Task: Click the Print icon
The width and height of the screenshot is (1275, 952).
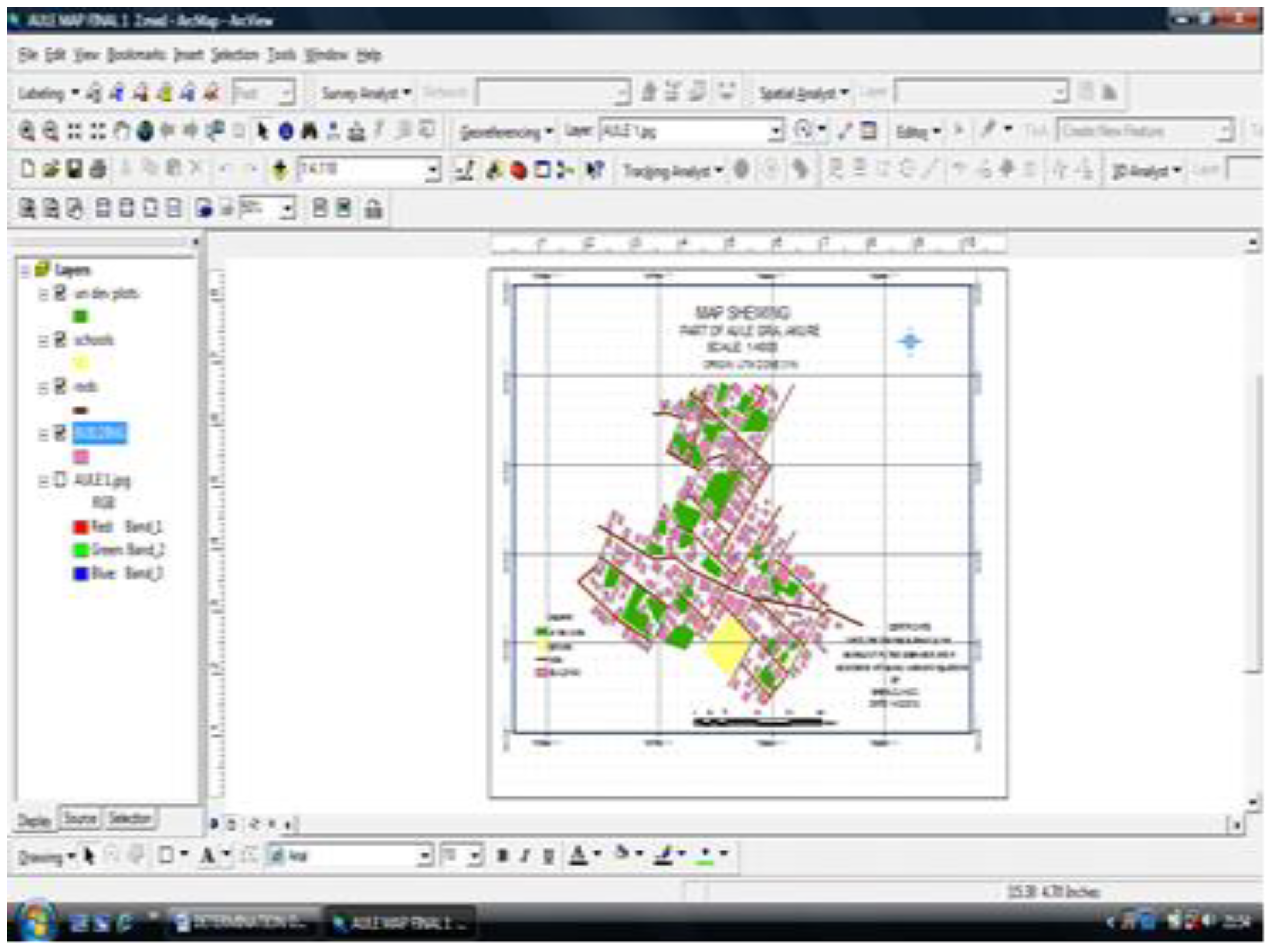Action: [99, 170]
